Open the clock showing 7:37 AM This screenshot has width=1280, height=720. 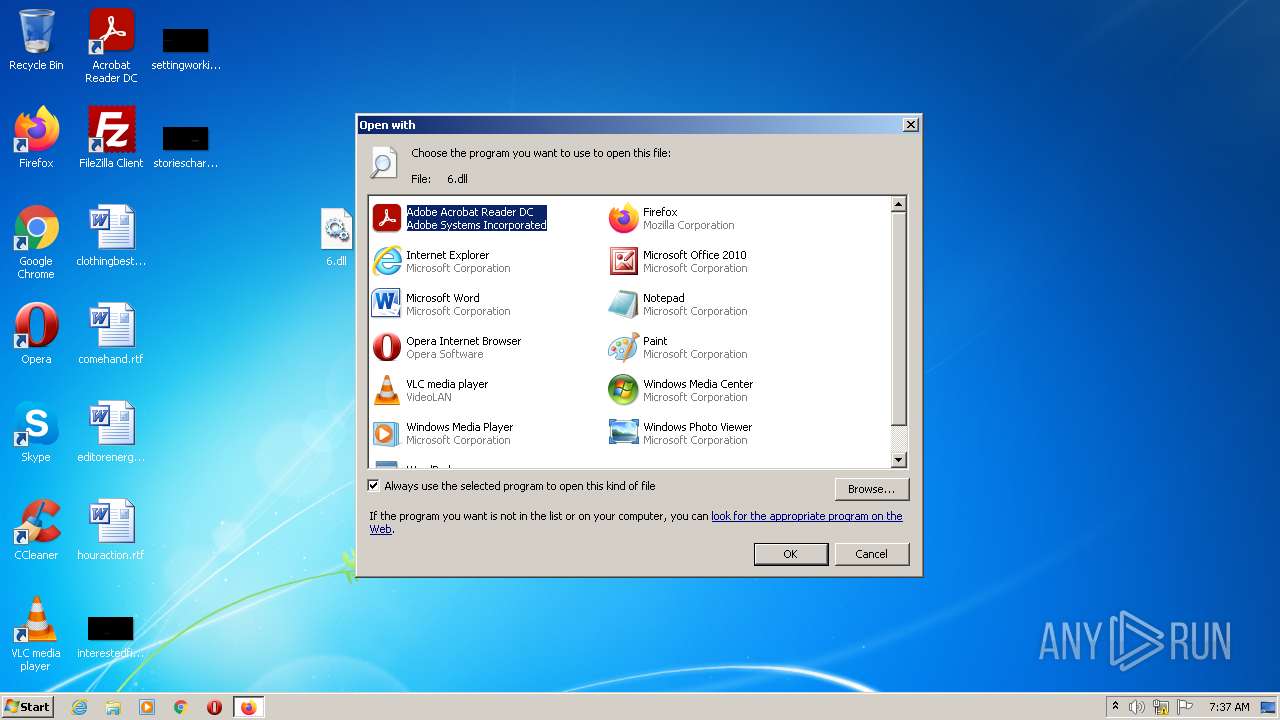1229,707
